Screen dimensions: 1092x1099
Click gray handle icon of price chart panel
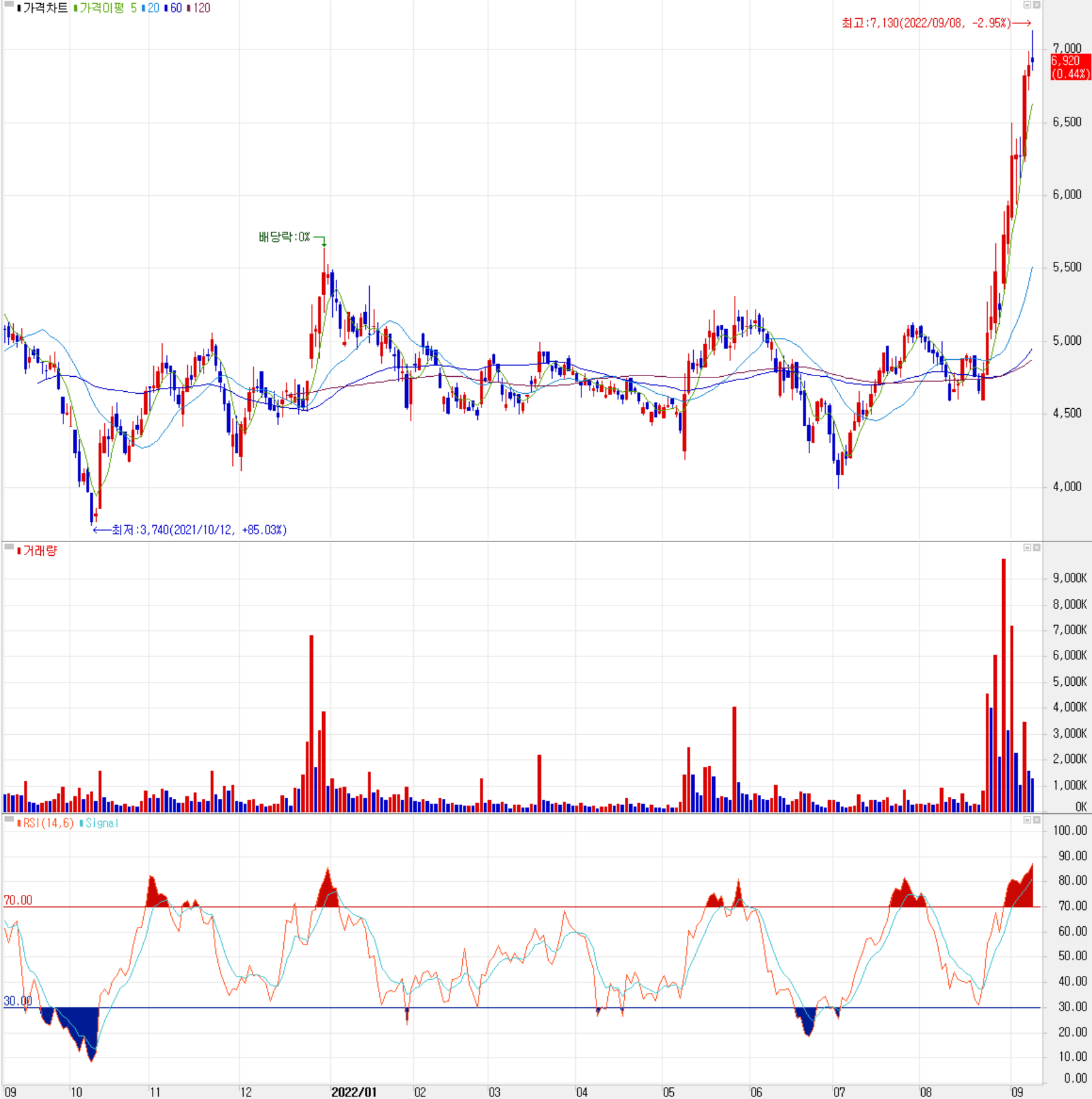(9, 4)
